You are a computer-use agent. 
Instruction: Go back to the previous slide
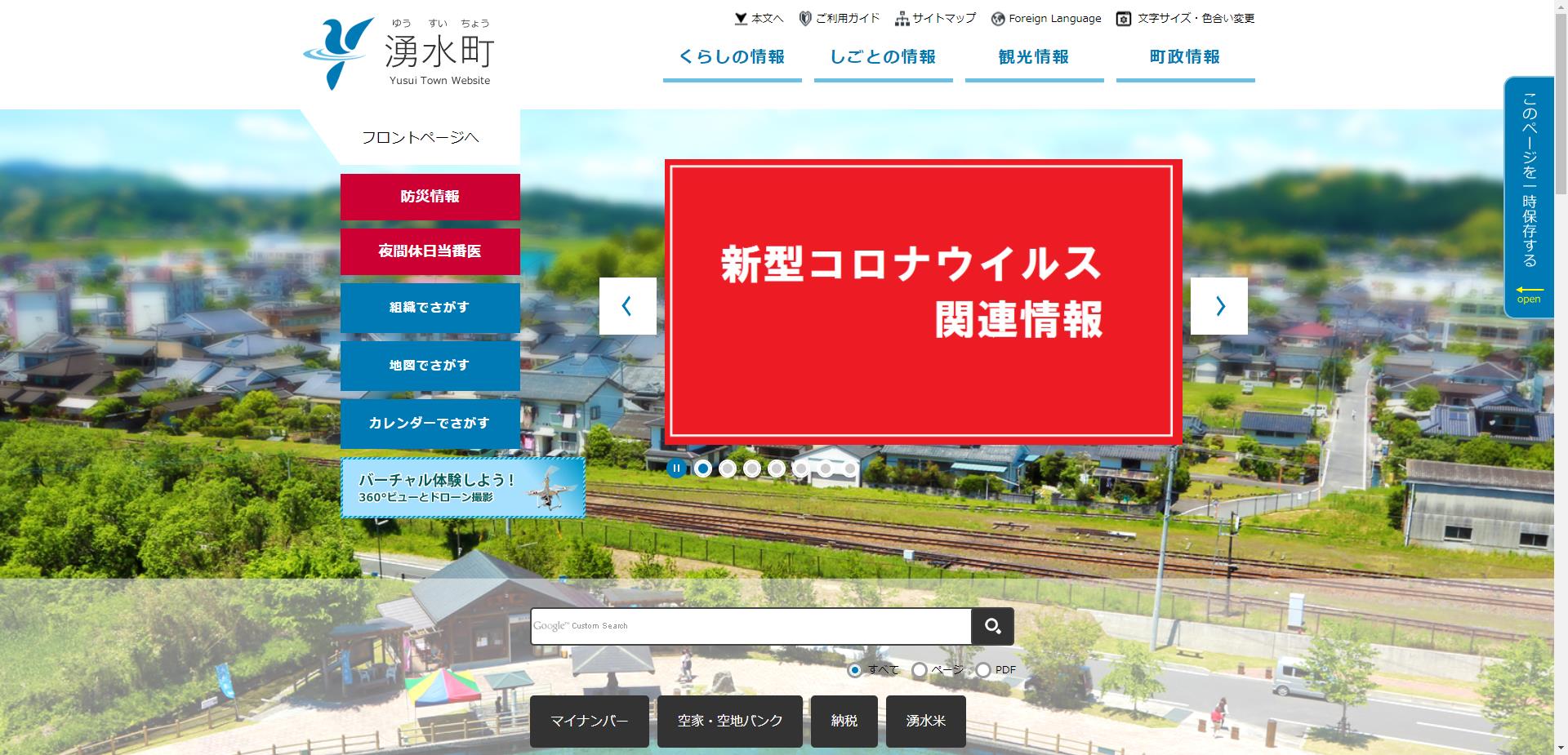pos(627,305)
